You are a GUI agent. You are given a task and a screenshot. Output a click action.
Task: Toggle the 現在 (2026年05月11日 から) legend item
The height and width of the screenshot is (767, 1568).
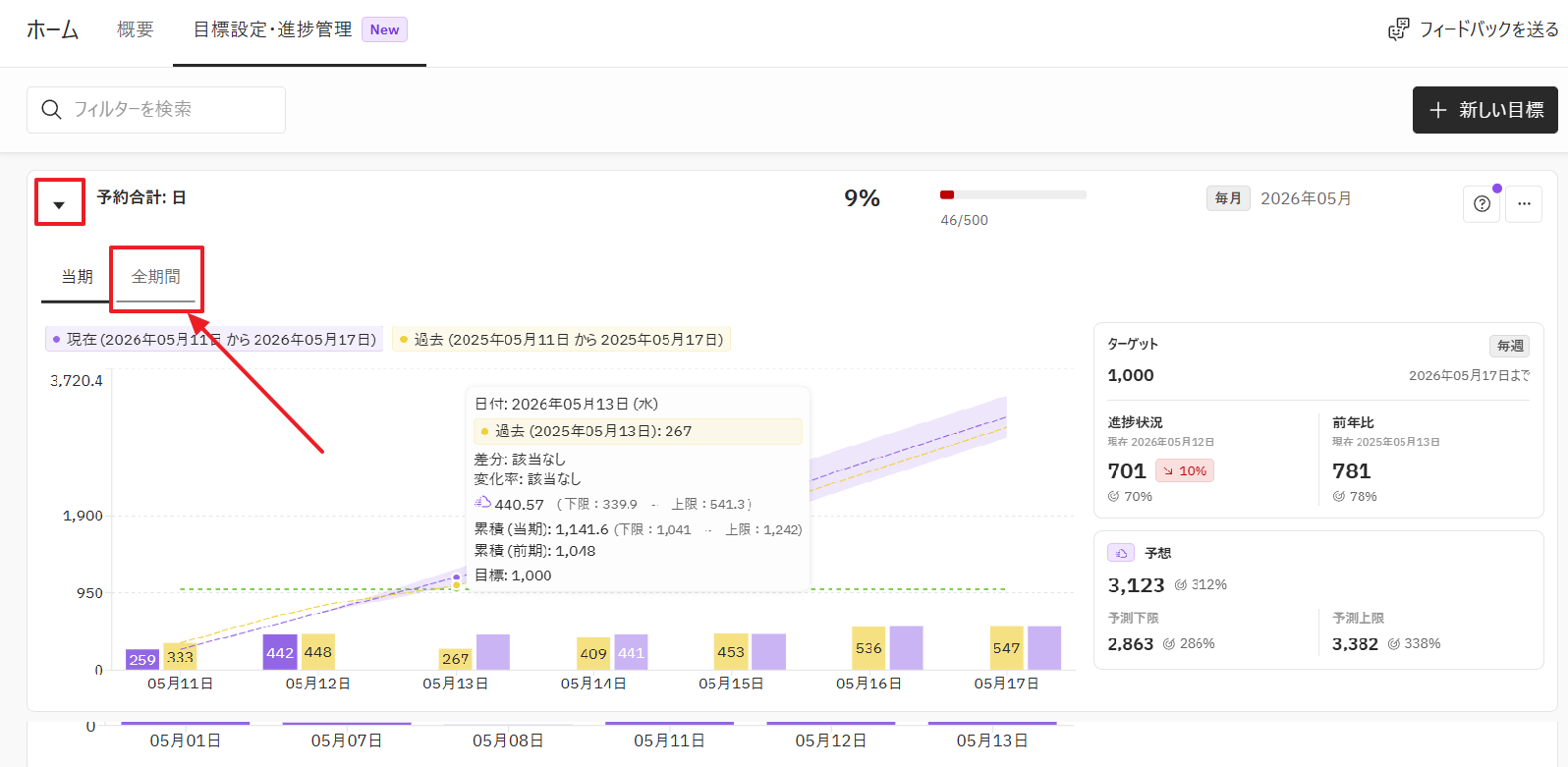[214, 339]
